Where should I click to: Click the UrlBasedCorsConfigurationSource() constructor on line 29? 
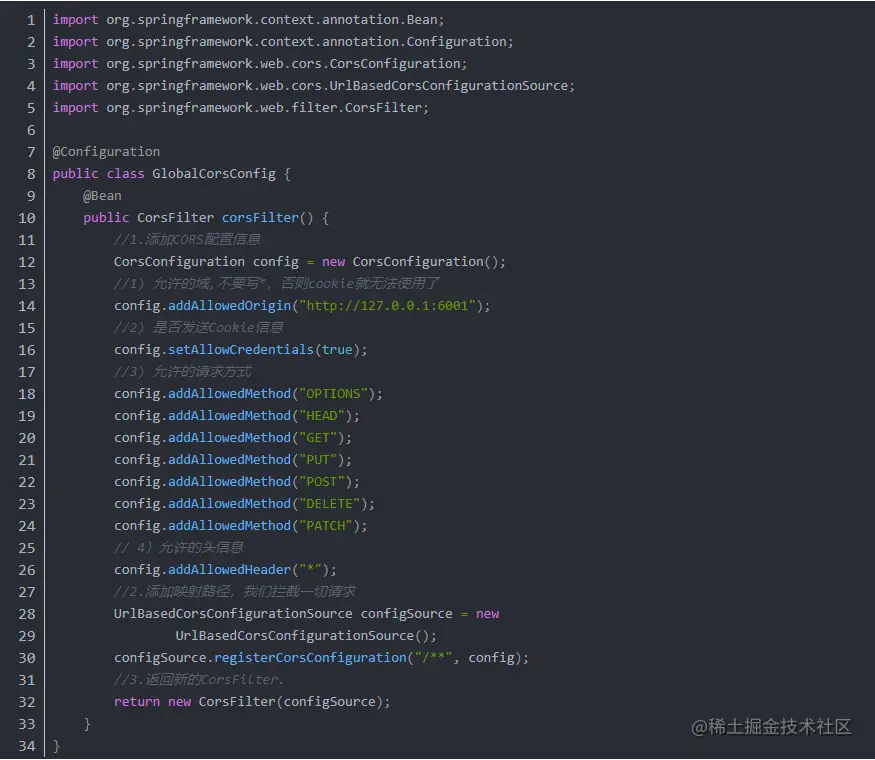pos(306,636)
